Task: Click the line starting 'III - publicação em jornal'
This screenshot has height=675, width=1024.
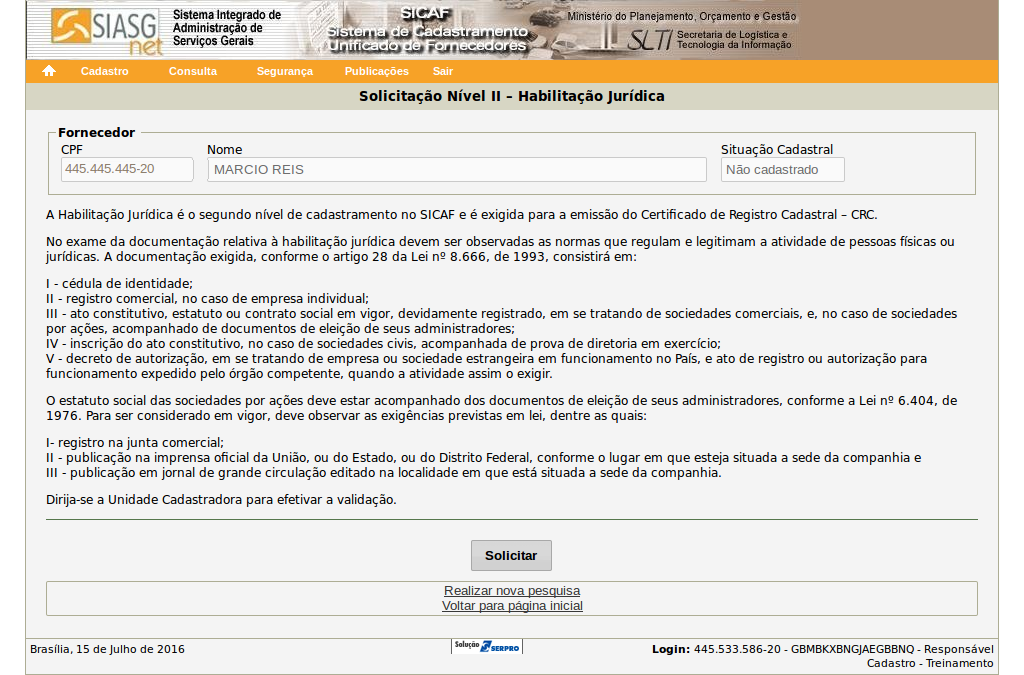Action: [384, 473]
